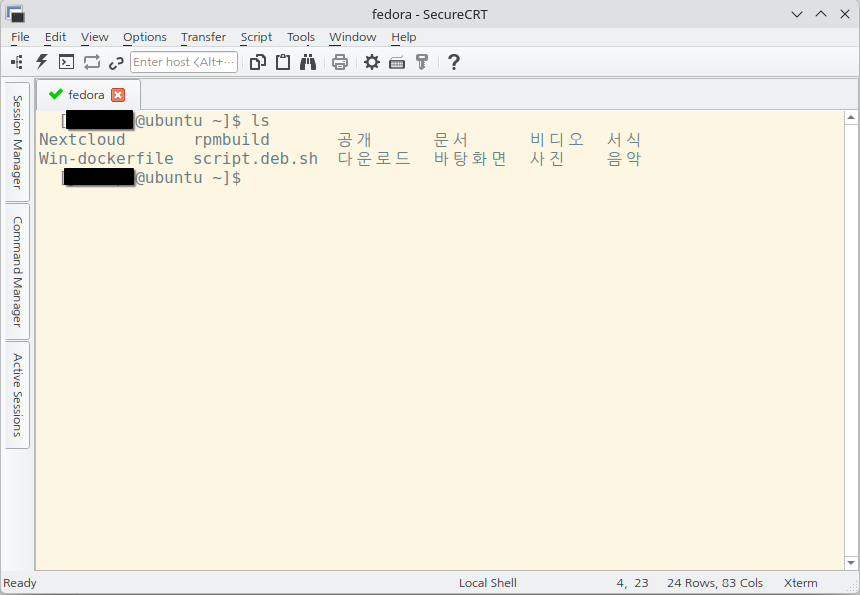
Task: Close the fedora session tab
Action: [x=118, y=95]
